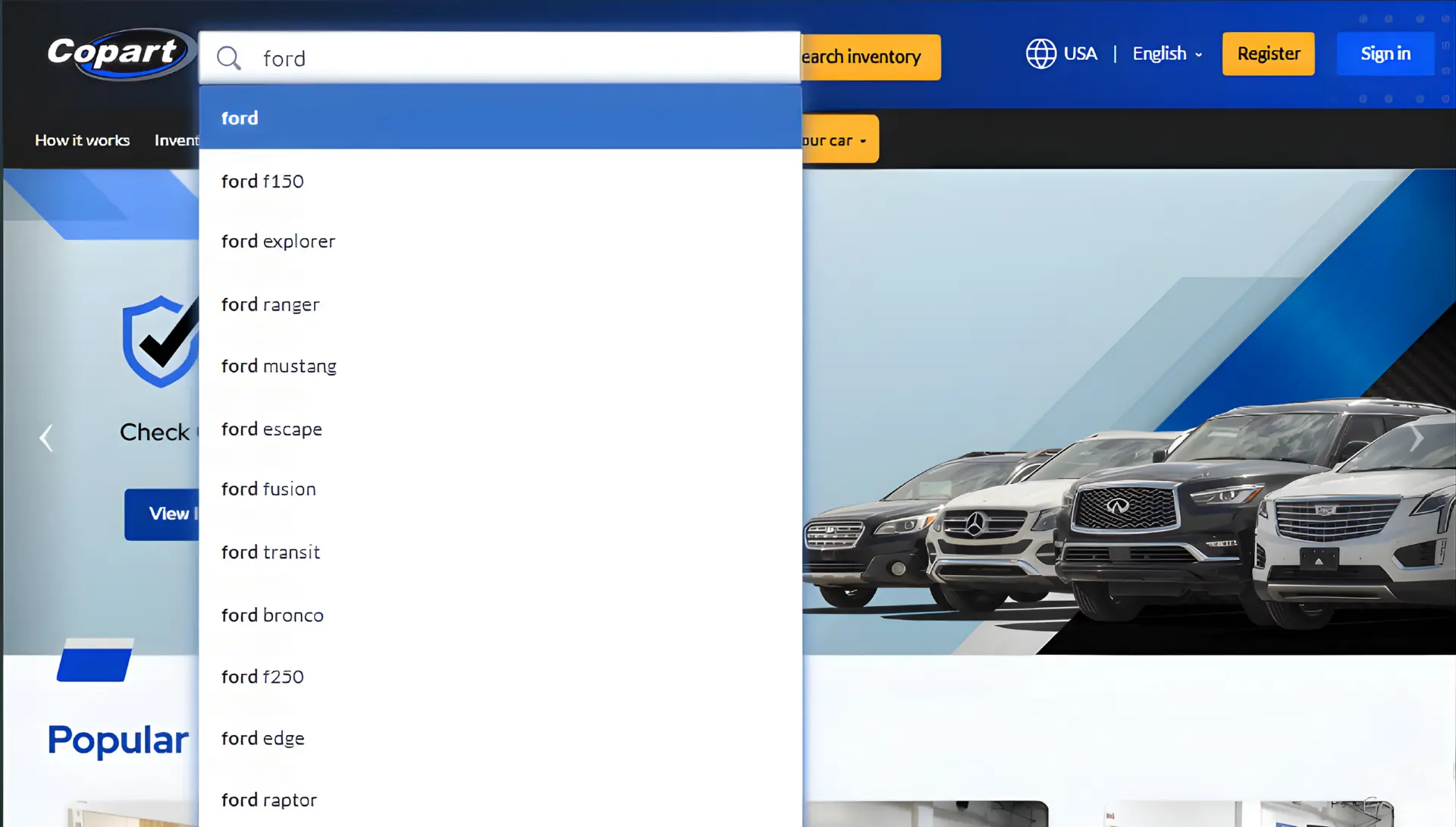Select the highlighted 'ford' suggestion
The width and height of the screenshot is (1456, 827).
tap(500, 118)
